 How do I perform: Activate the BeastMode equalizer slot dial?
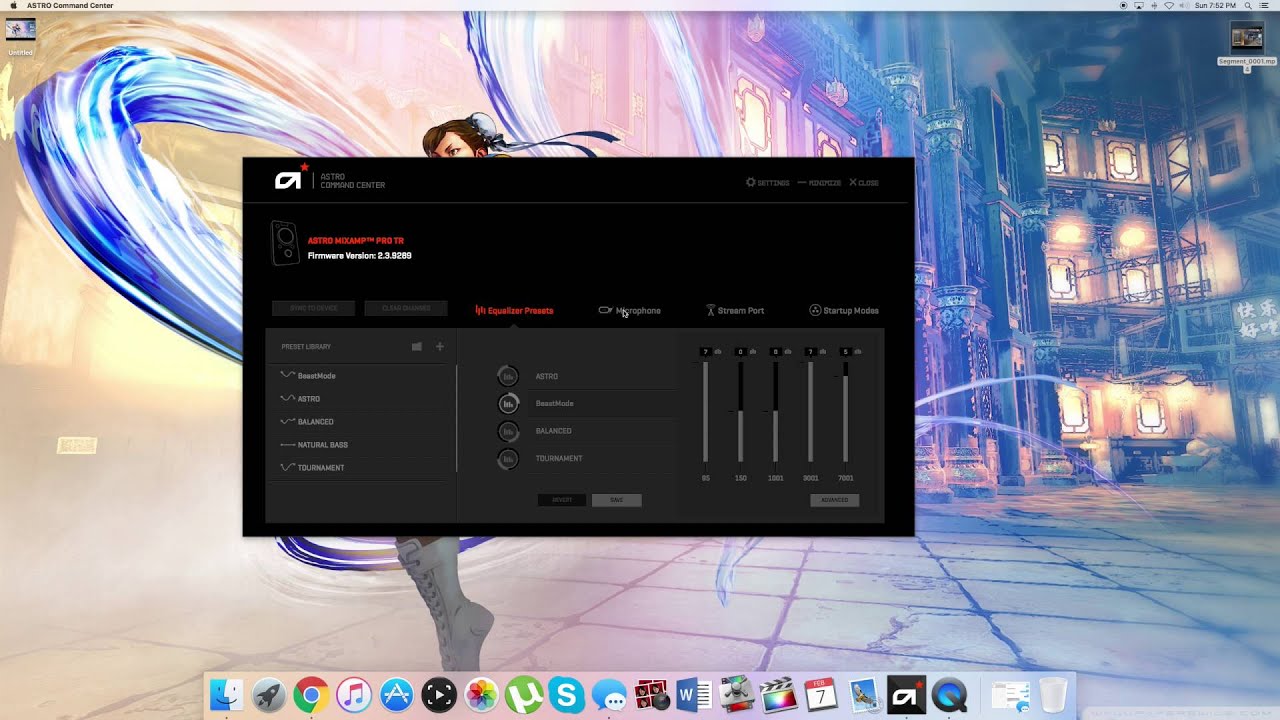[508, 404]
